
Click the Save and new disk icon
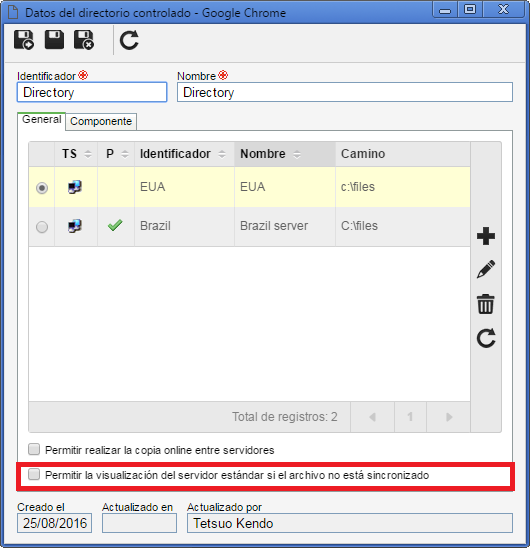coord(24,40)
